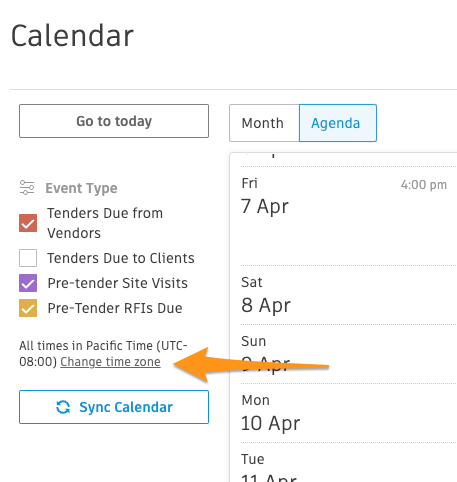Click the 4:00 pm event time
The image size is (457, 482).
424,185
